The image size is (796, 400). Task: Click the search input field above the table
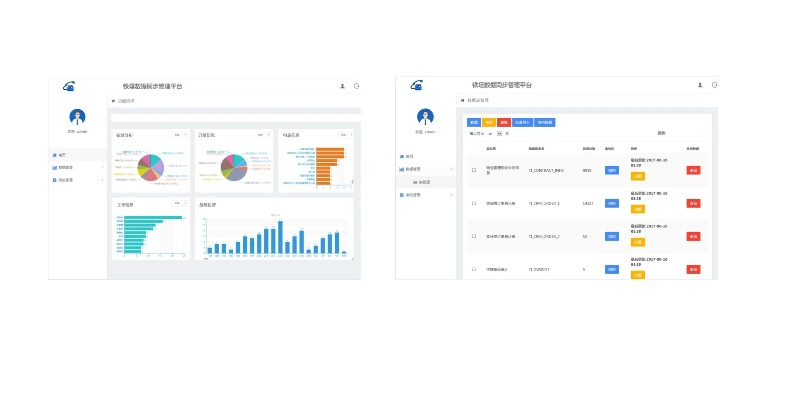pos(680,133)
